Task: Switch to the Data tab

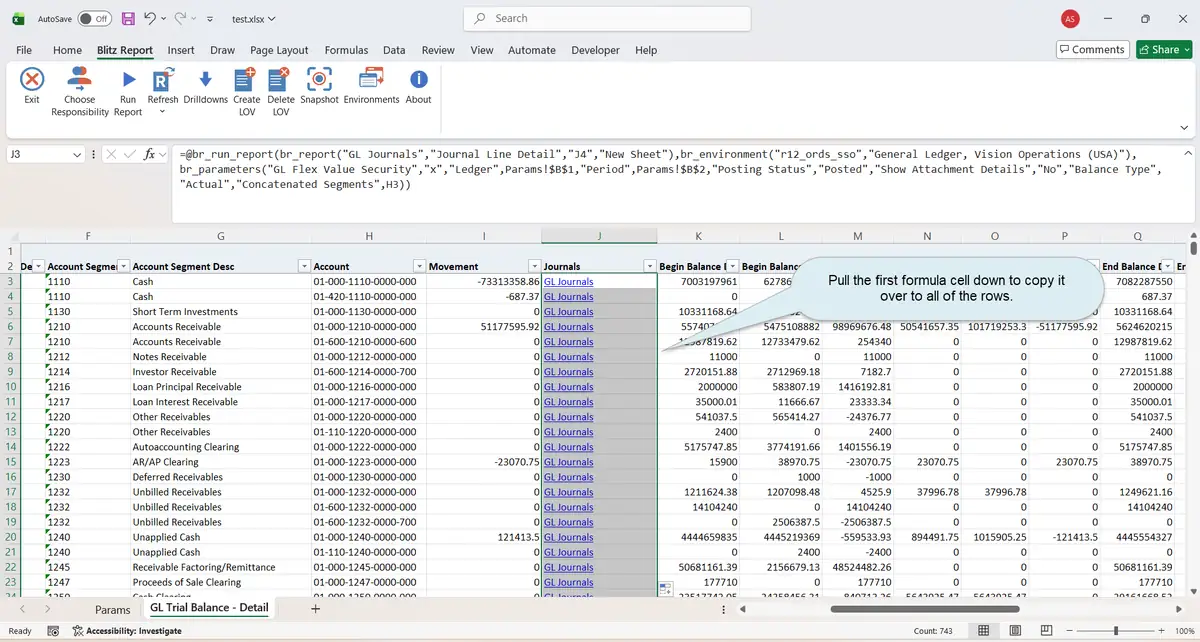Action: point(394,50)
